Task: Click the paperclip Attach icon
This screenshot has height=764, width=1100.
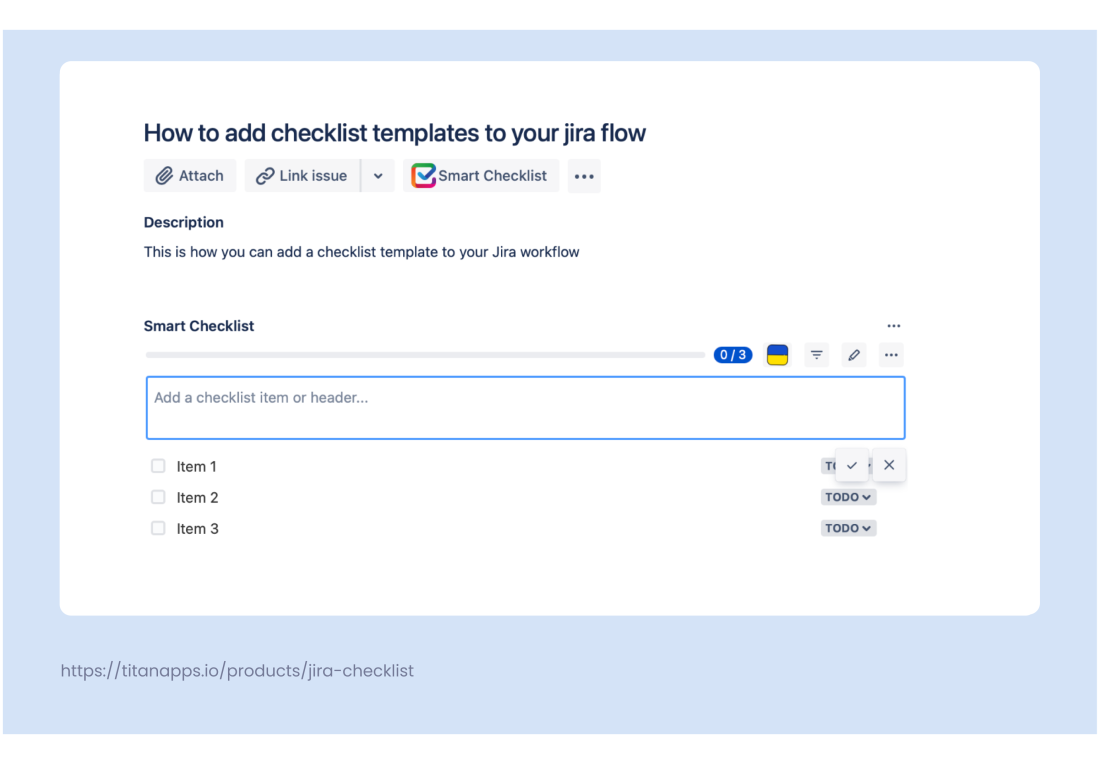Action: click(x=165, y=175)
